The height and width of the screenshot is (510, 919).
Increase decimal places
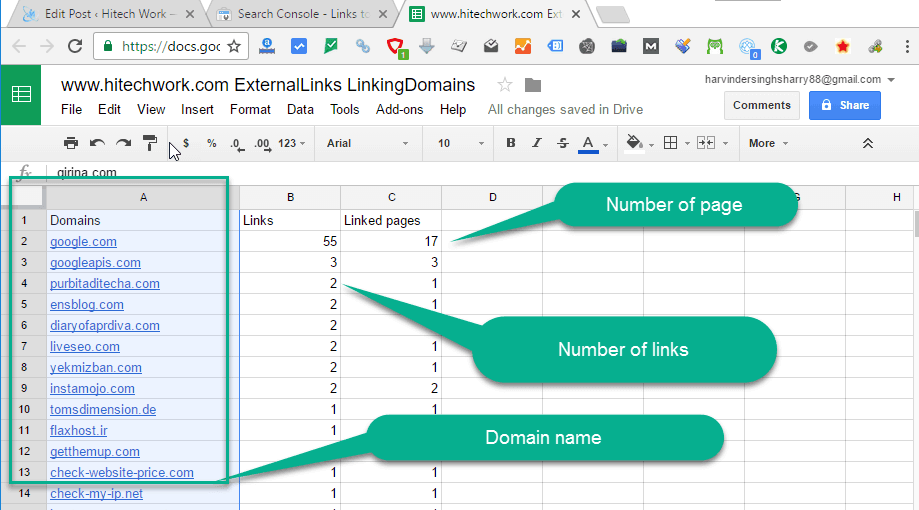(x=263, y=144)
